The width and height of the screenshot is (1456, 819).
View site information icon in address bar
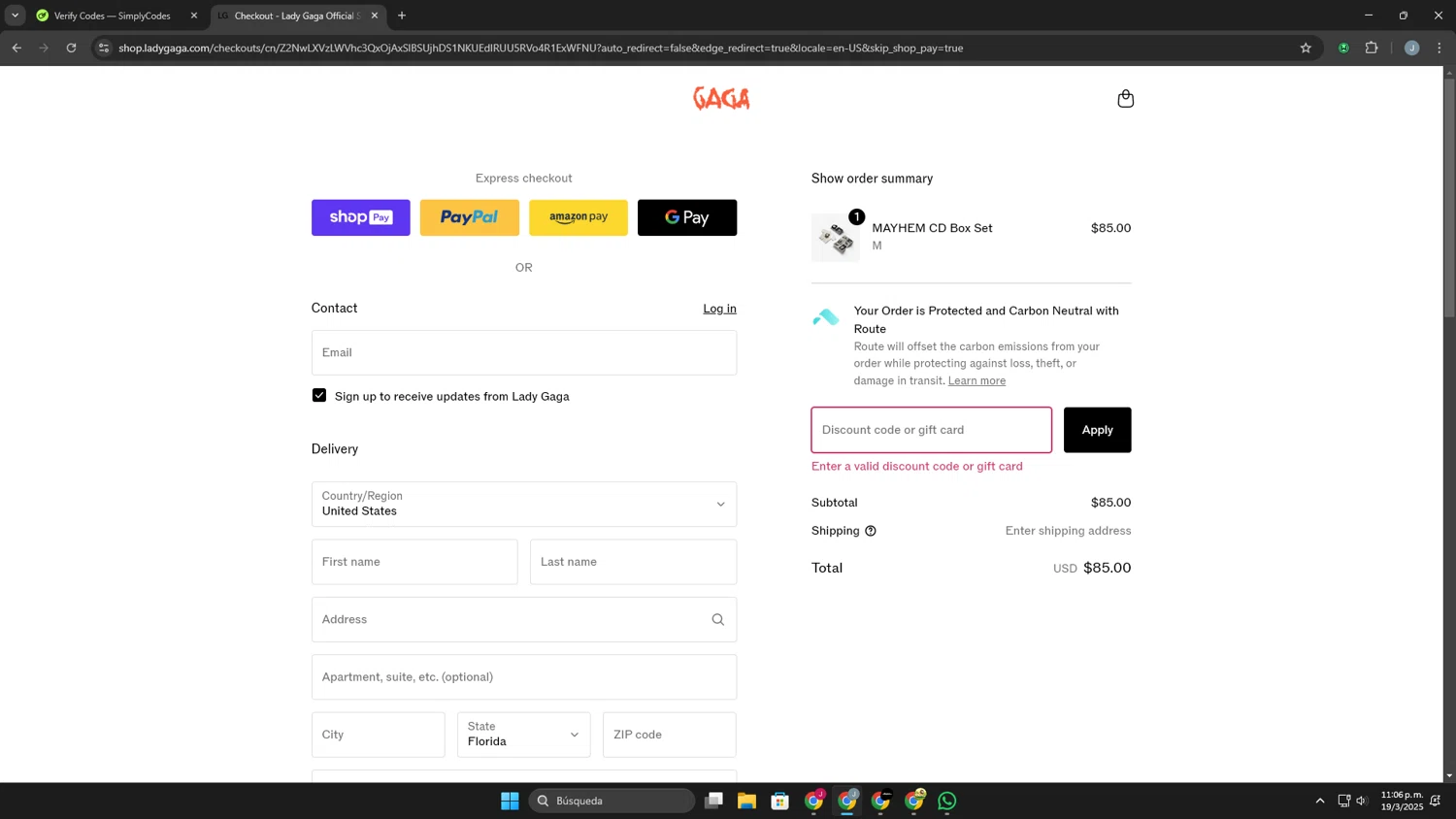pyautogui.click(x=104, y=48)
